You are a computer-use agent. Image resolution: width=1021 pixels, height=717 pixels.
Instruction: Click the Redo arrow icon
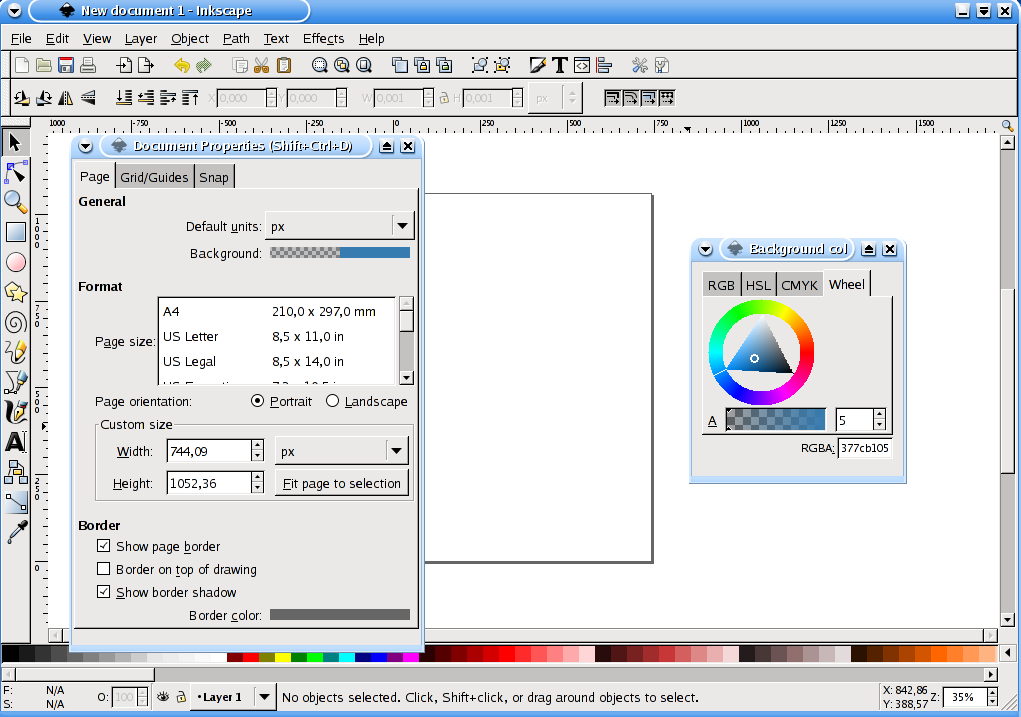[204, 65]
